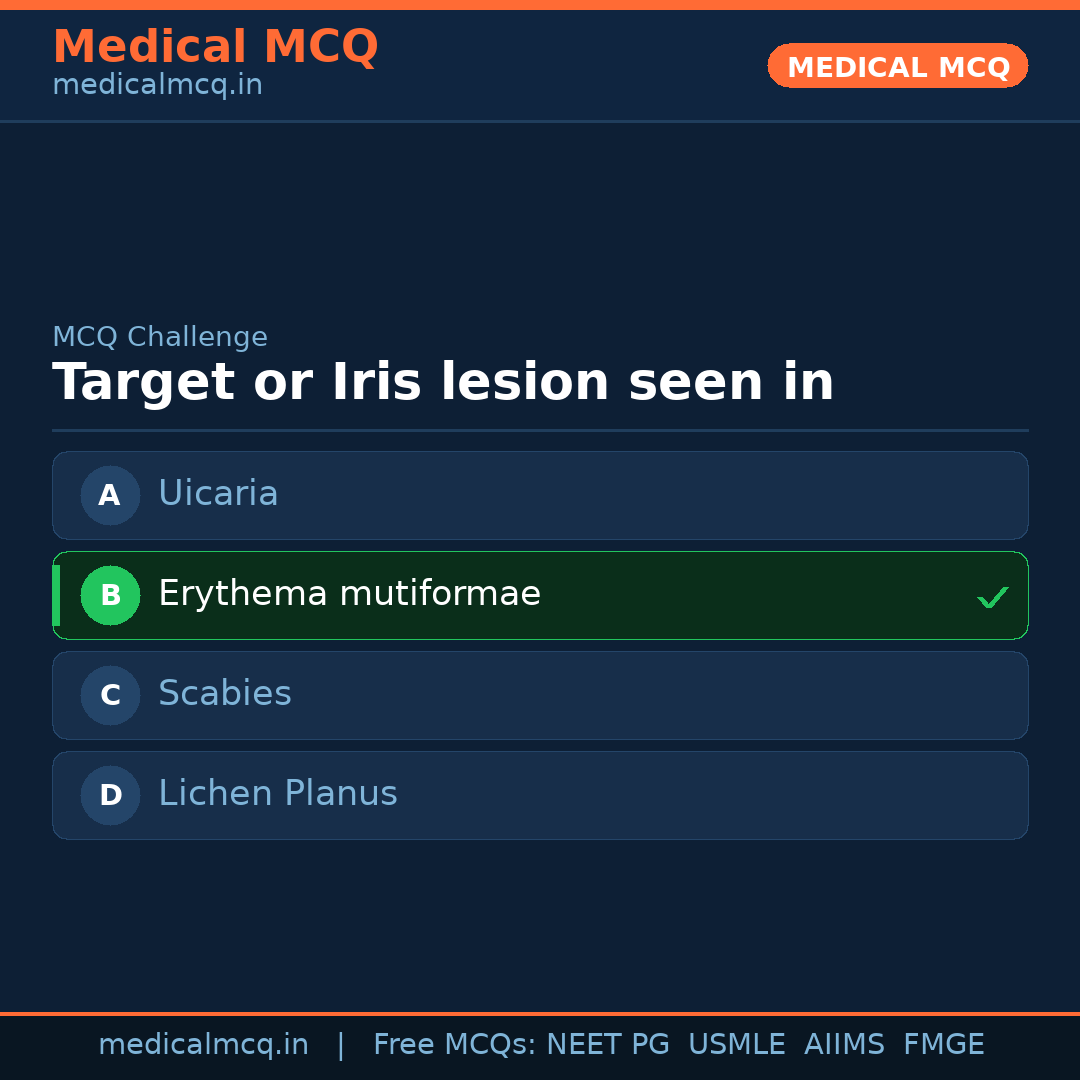The height and width of the screenshot is (1080, 1080).
Task: Click the green B circle icon
Action: (110, 595)
